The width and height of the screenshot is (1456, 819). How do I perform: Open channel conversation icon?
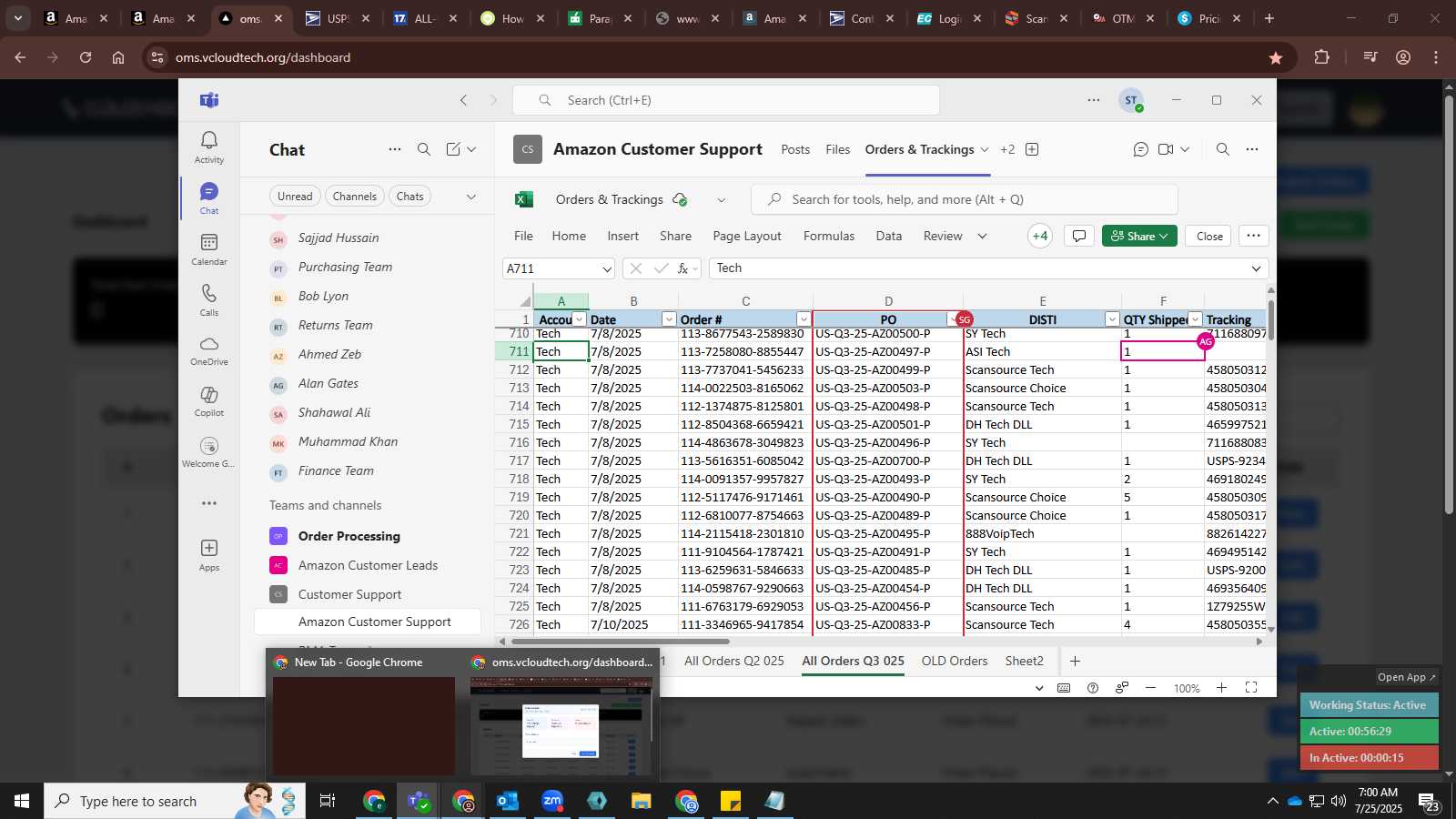[1140, 149]
